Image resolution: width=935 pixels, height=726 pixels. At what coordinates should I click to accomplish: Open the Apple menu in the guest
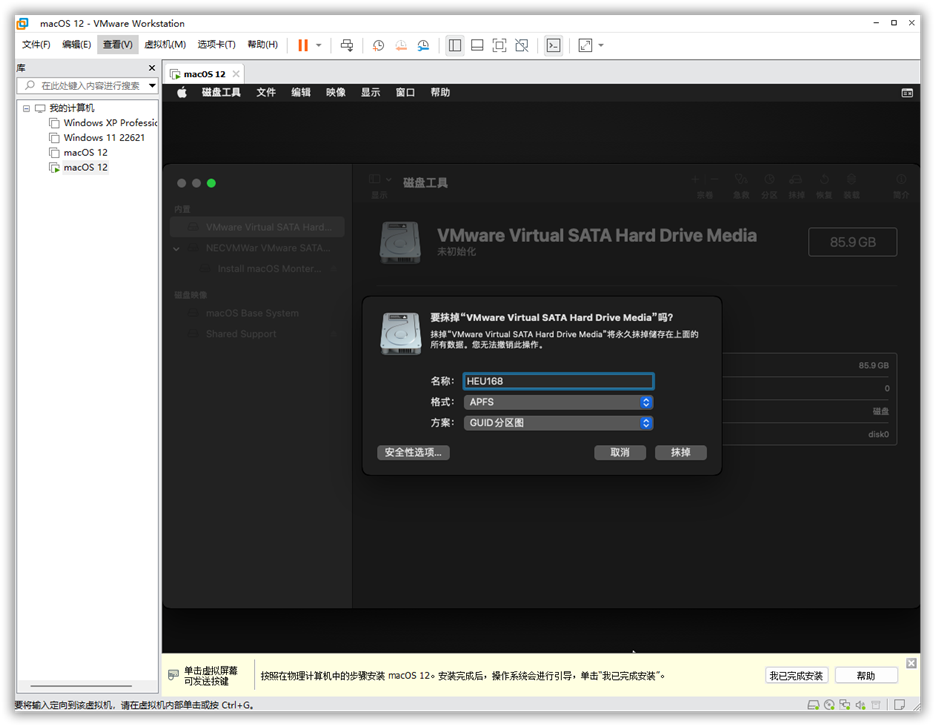pyautogui.click(x=182, y=92)
